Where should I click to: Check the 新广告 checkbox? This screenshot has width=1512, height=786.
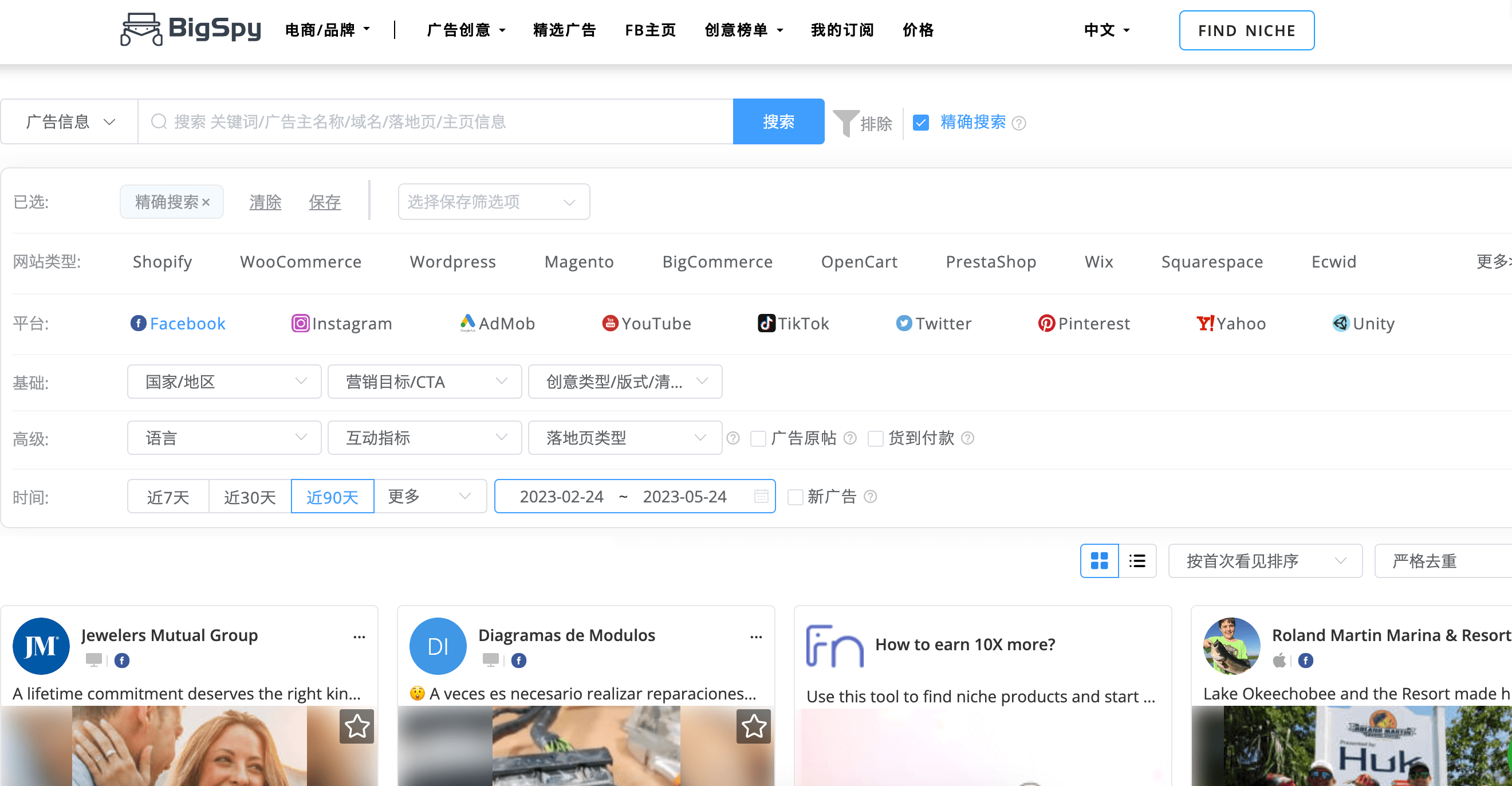[x=795, y=497]
